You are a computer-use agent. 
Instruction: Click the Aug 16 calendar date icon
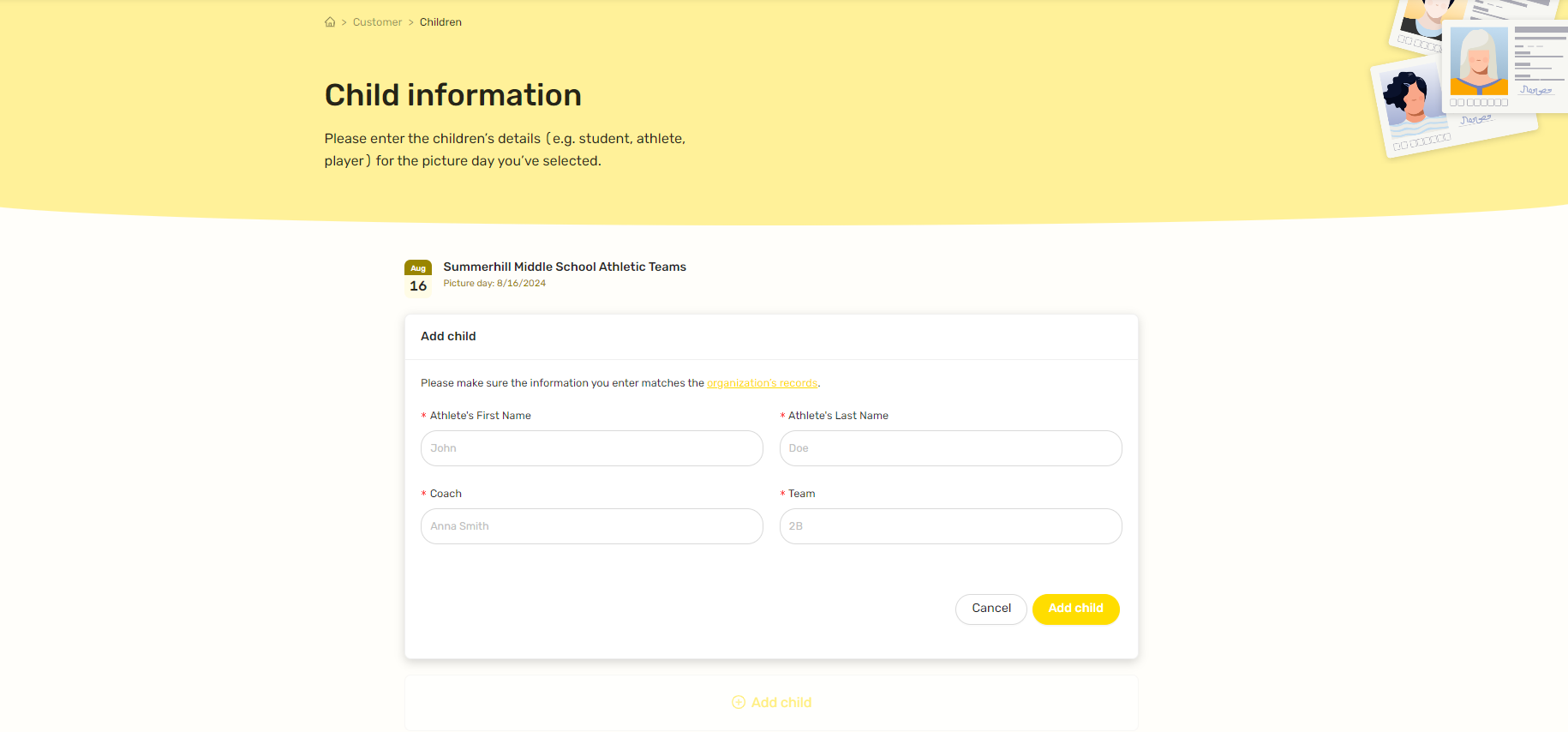pyautogui.click(x=418, y=278)
